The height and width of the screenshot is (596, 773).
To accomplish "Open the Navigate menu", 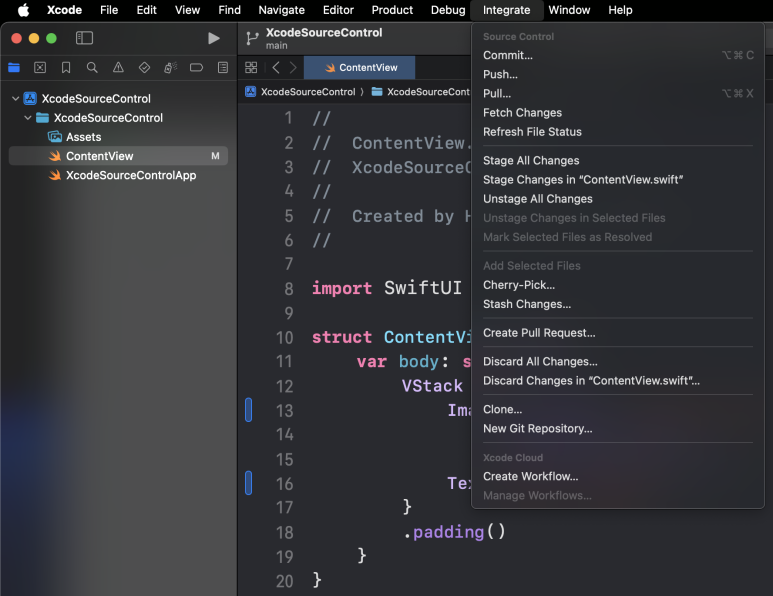I will [x=281, y=10].
